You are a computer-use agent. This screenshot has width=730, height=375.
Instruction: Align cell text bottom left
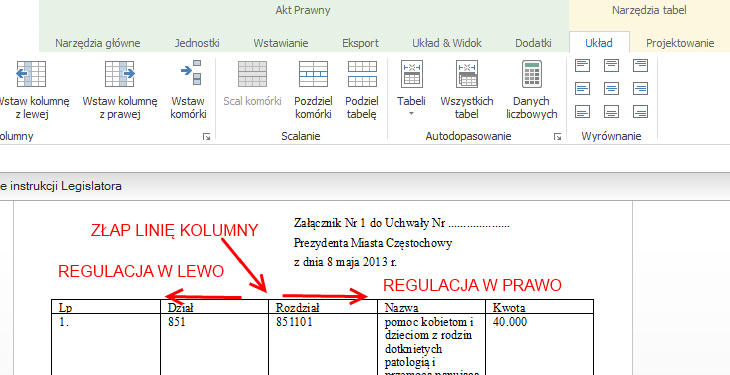click(x=582, y=112)
